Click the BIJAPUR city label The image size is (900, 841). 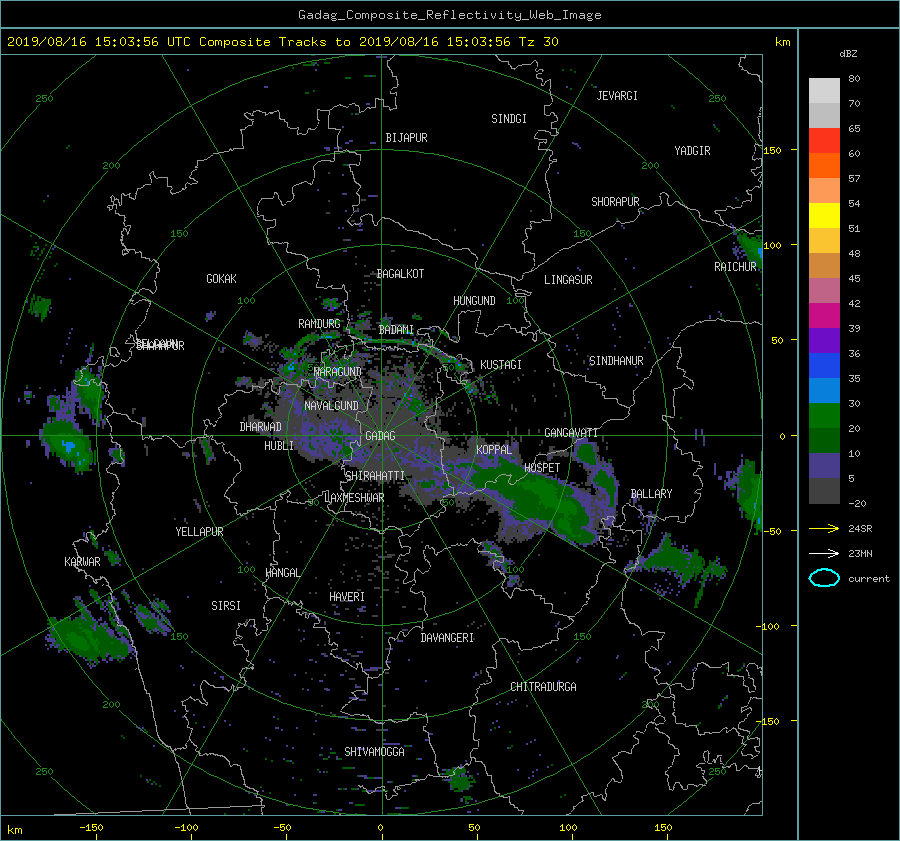(406, 138)
